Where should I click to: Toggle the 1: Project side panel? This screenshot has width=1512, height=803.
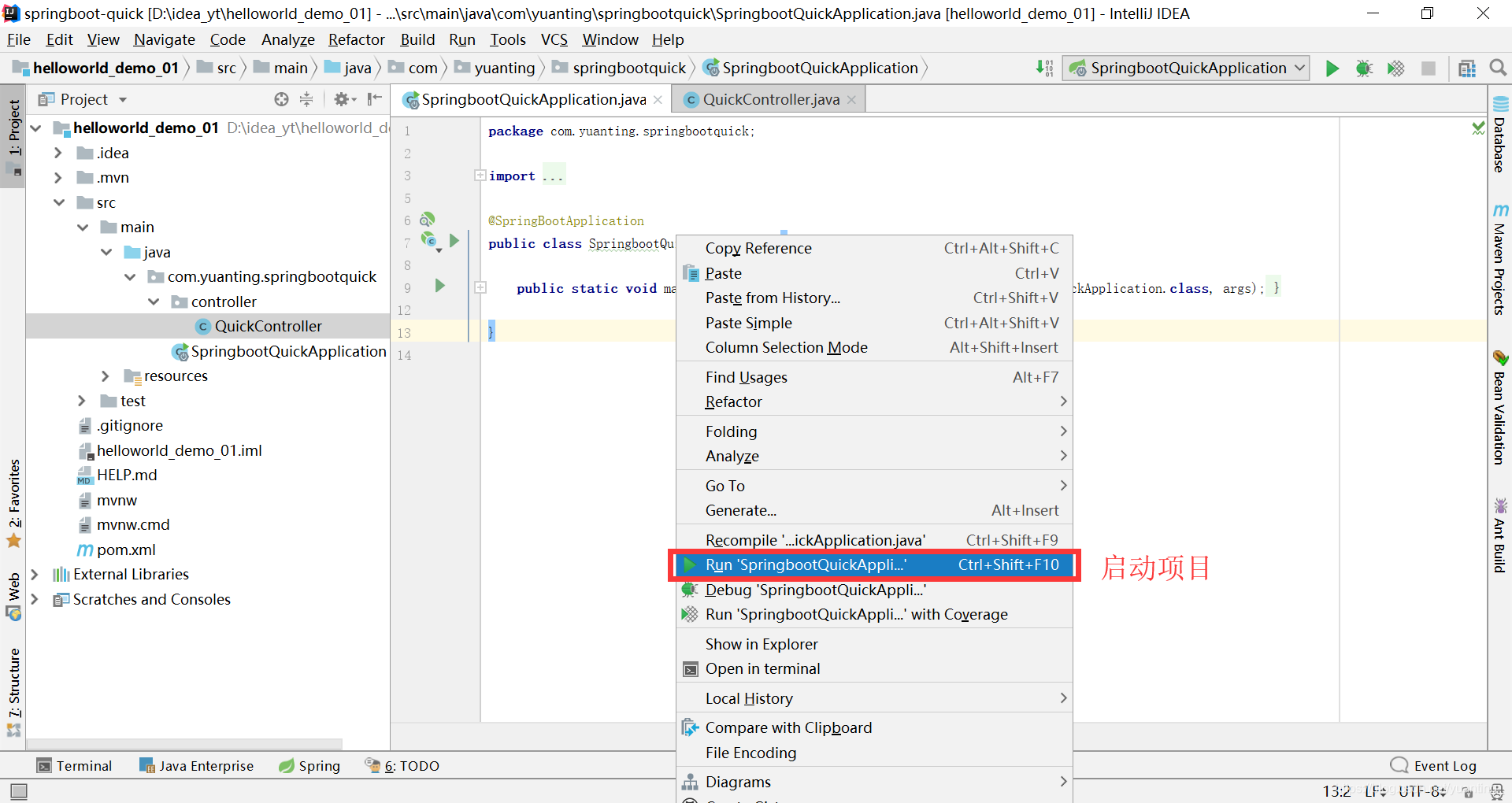[x=13, y=136]
